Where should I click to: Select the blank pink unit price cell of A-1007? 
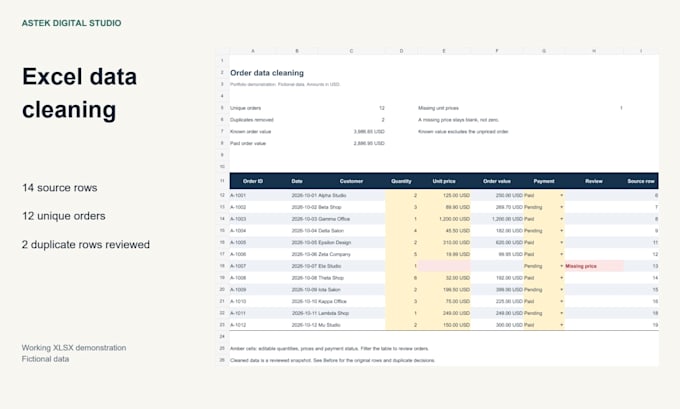tap(444, 266)
